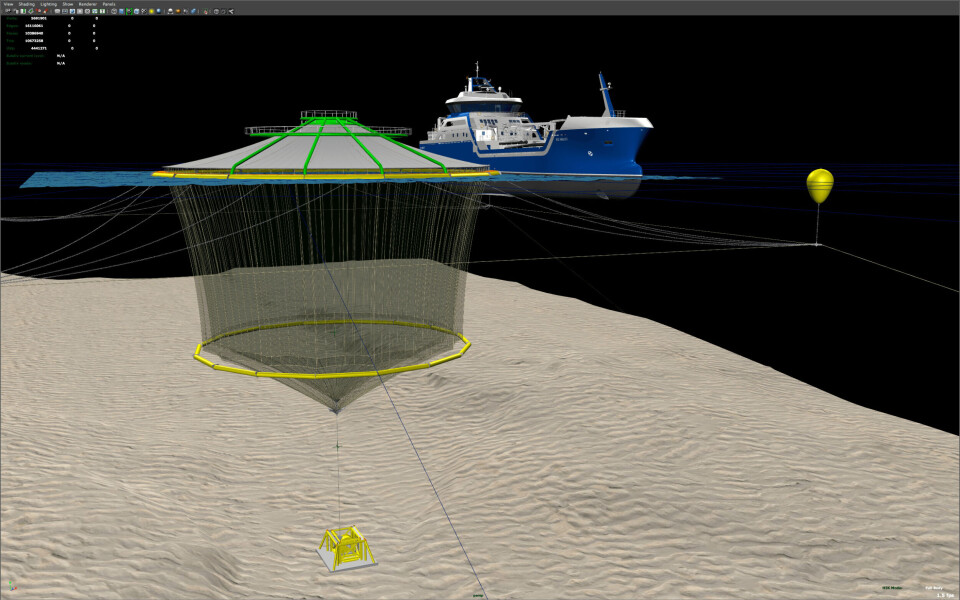Open the Panels menu

point(109,4)
